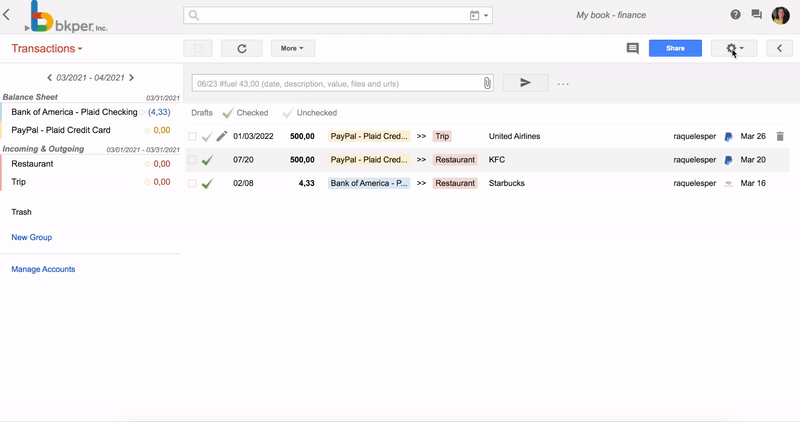Click PayPal icon in United Airlines row
The image size is (800, 422).
click(729, 137)
